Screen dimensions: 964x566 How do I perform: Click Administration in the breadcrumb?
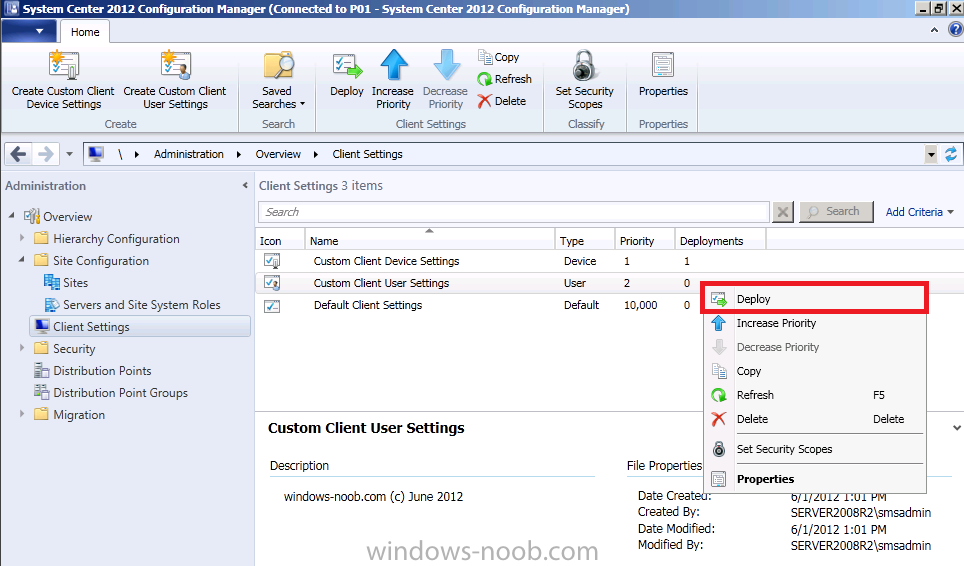coord(189,154)
